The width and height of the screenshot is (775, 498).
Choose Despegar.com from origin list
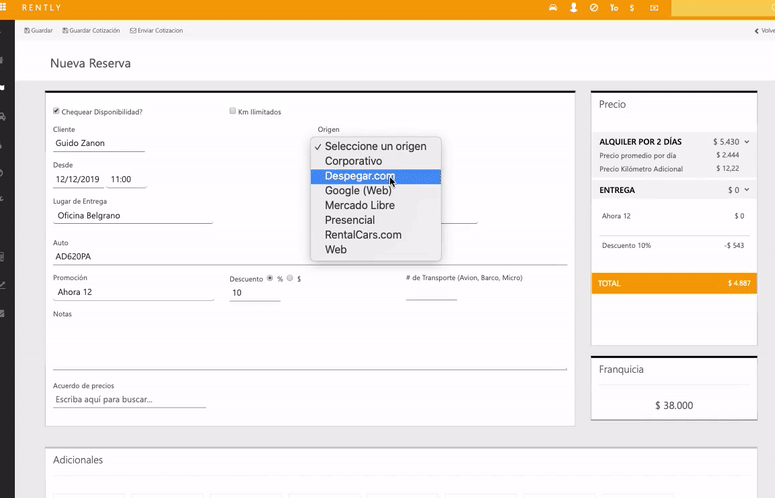click(x=359, y=176)
